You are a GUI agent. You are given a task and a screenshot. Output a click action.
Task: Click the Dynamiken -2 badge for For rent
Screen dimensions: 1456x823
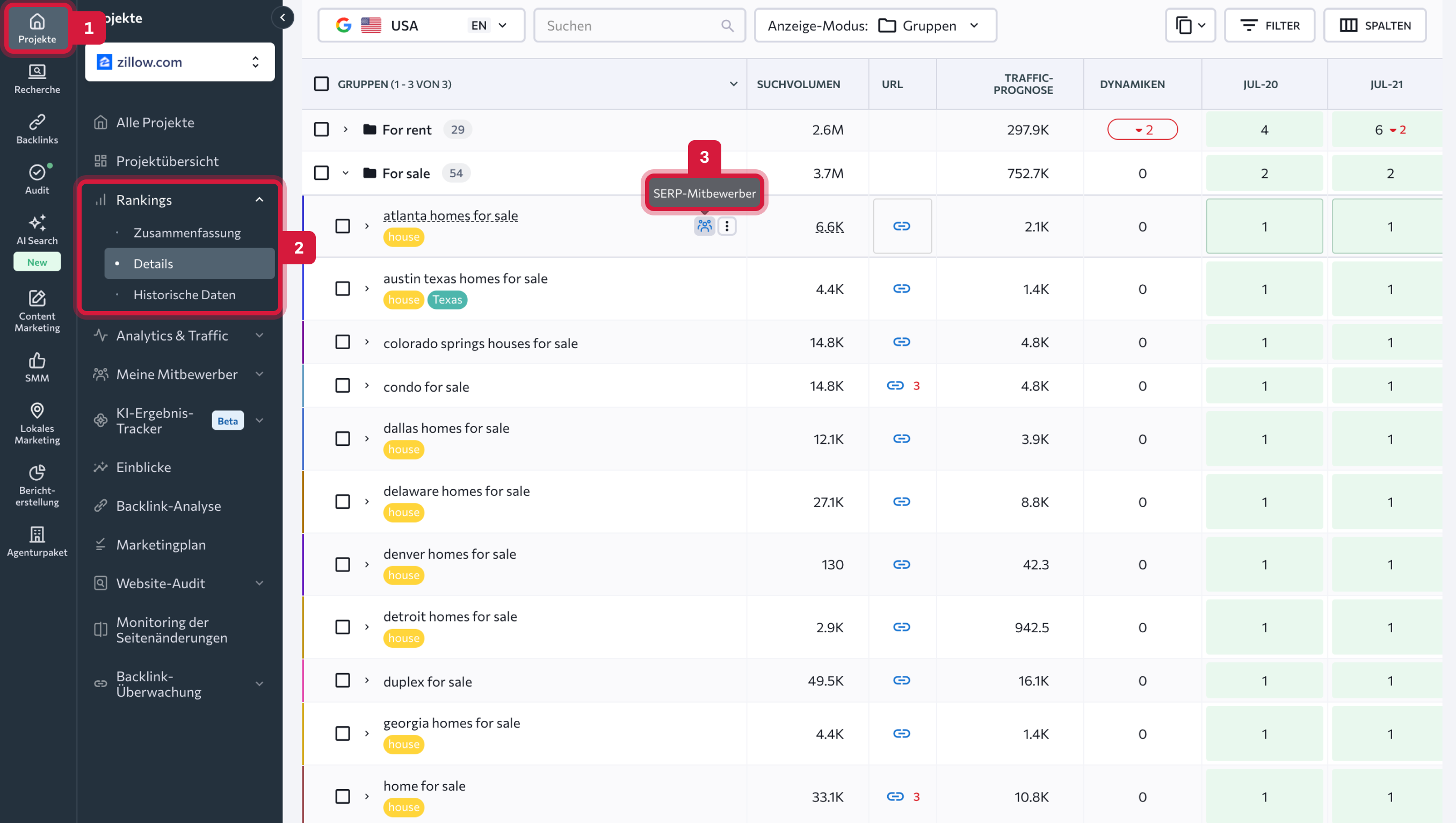(x=1142, y=129)
